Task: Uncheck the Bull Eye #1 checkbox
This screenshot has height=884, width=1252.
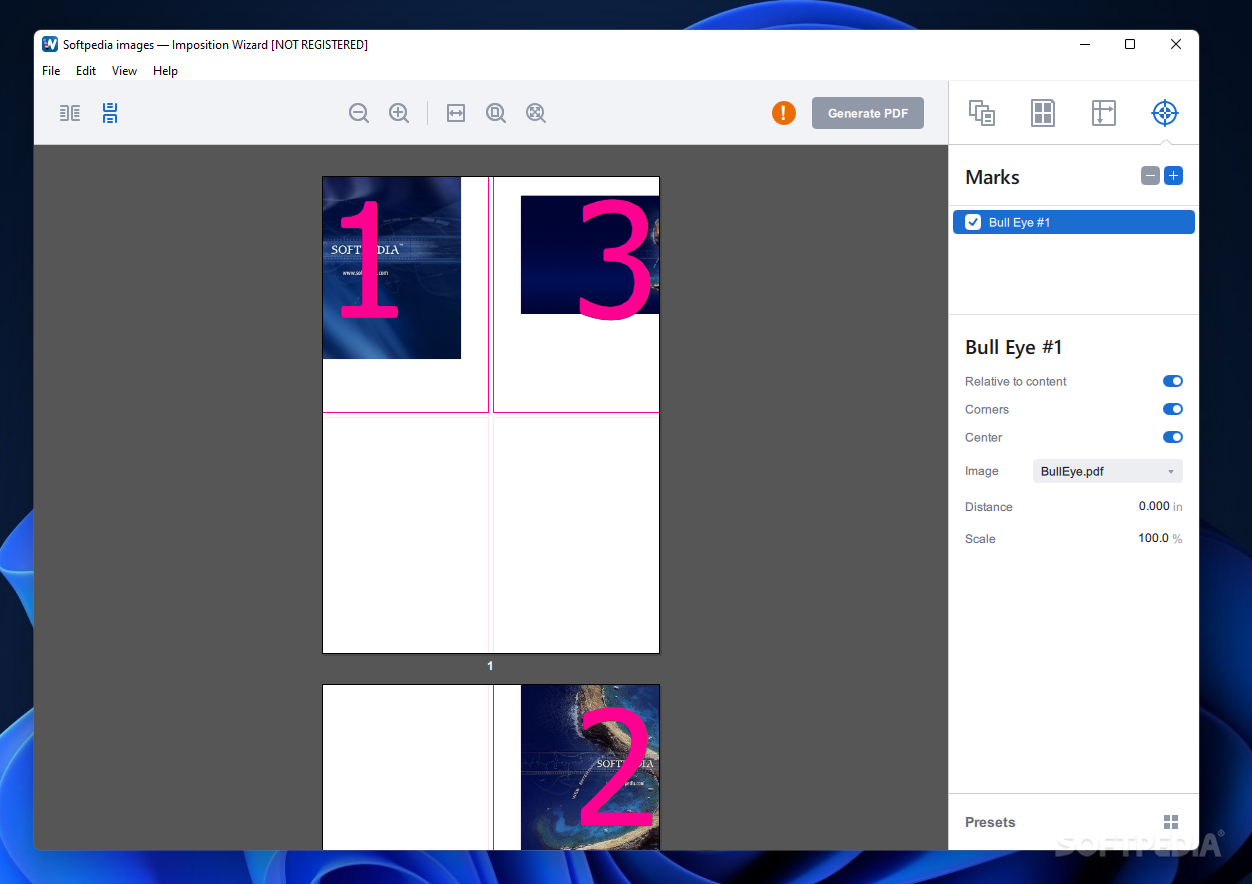Action: [973, 222]
